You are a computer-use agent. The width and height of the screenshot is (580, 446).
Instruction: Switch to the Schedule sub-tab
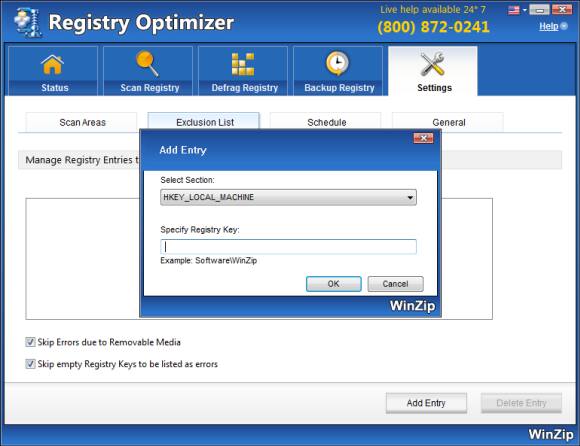click(x=326, y=122)
